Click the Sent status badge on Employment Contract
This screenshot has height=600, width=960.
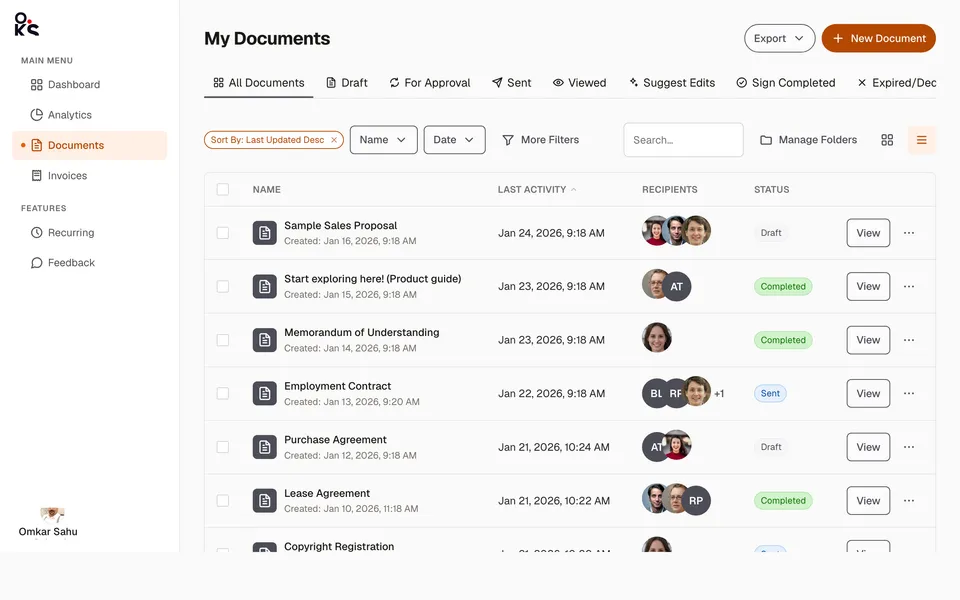pyautogui.click(x=770, y=393)
